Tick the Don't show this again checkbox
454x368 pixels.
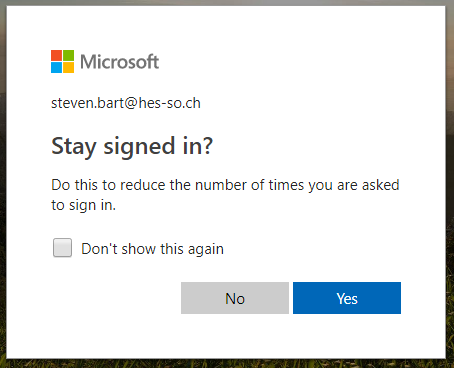pos(62,248)
